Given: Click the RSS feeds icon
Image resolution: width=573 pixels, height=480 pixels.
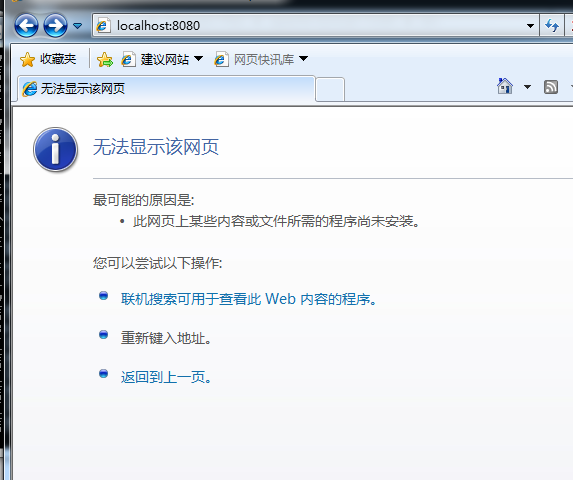Looking at the screenshot, I should 551,87.
